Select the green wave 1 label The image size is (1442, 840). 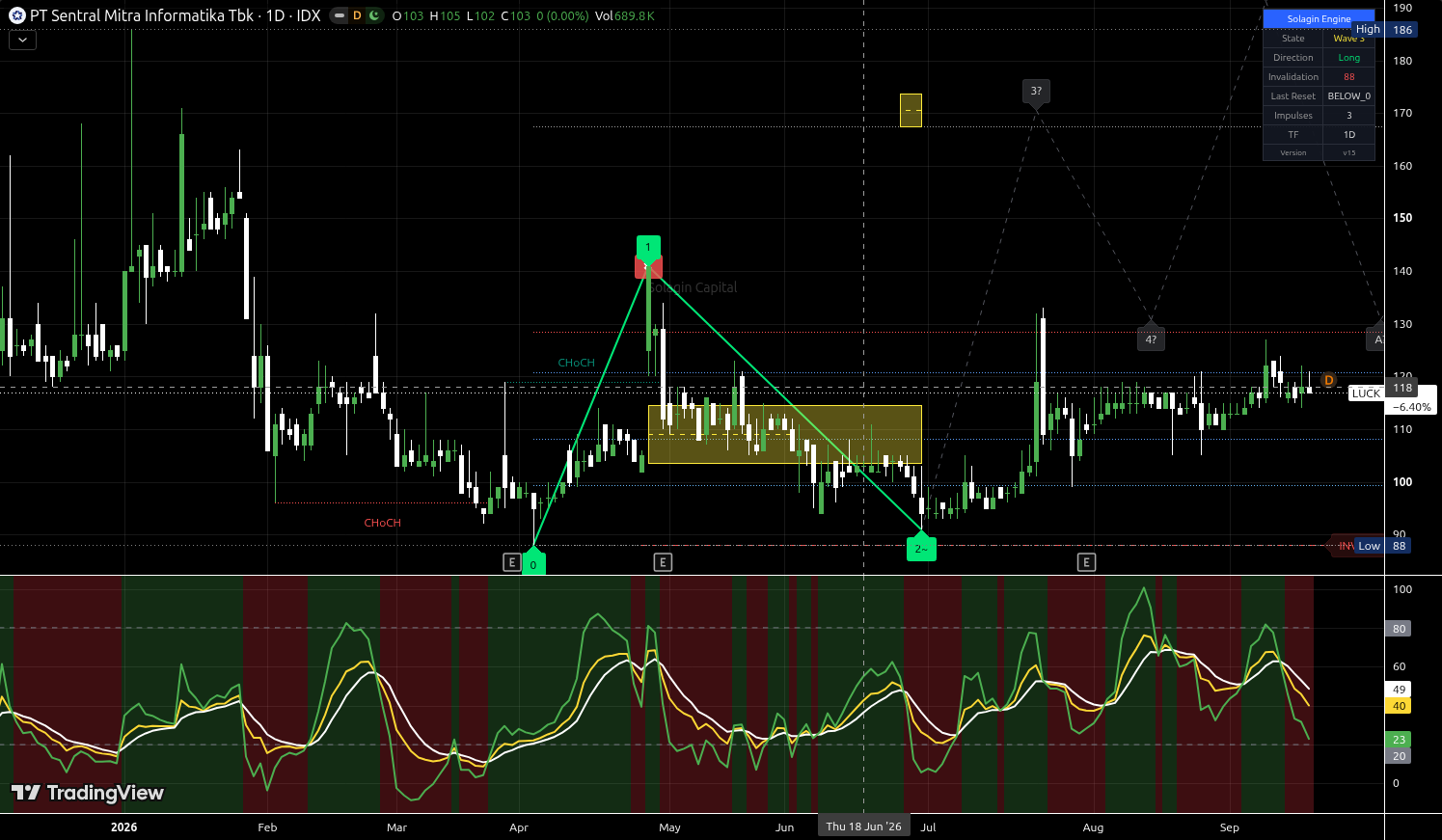click(648, 247)
